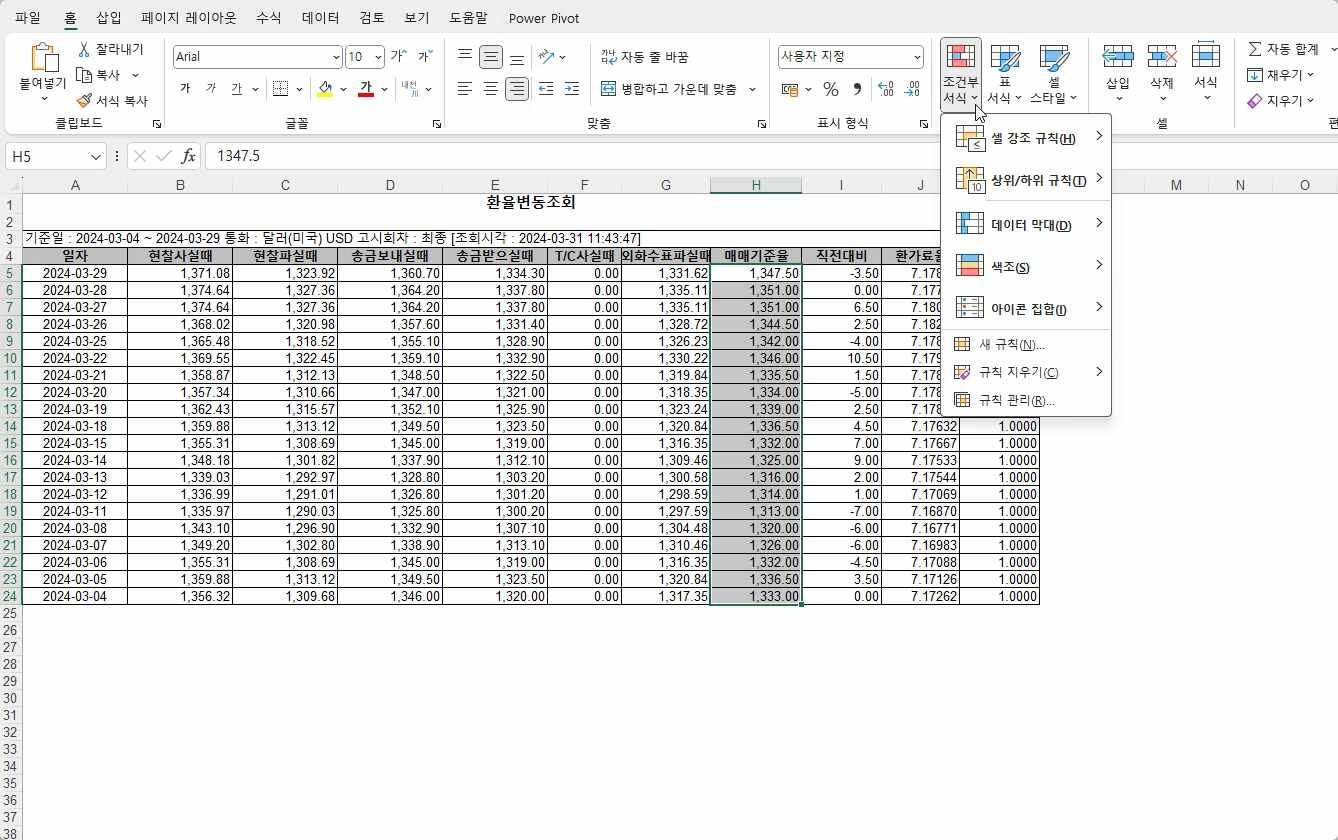Click the insert function fx icon
The height and width of the screenshot is (840, 1338).
[188, 156]
